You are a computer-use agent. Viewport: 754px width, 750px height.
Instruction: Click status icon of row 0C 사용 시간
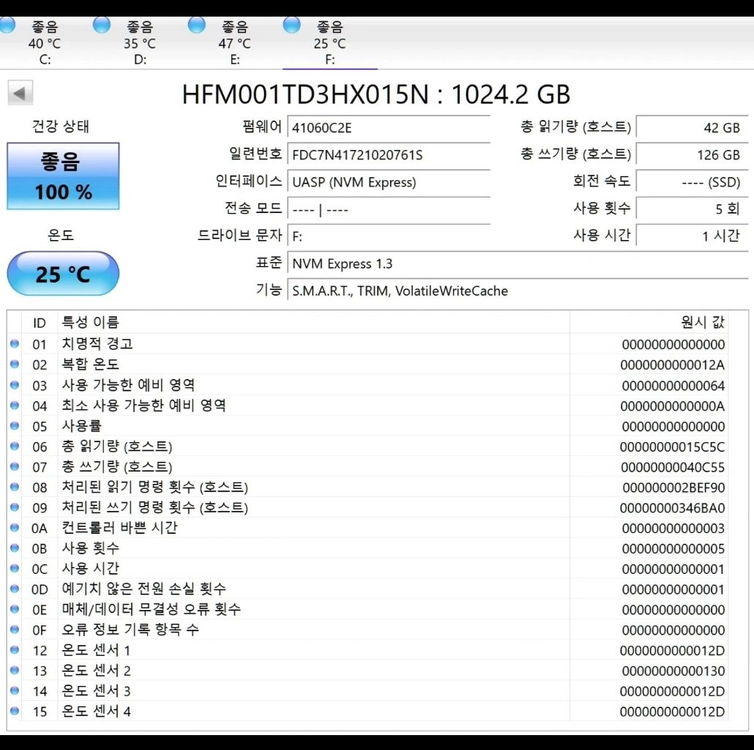point(14,568)
